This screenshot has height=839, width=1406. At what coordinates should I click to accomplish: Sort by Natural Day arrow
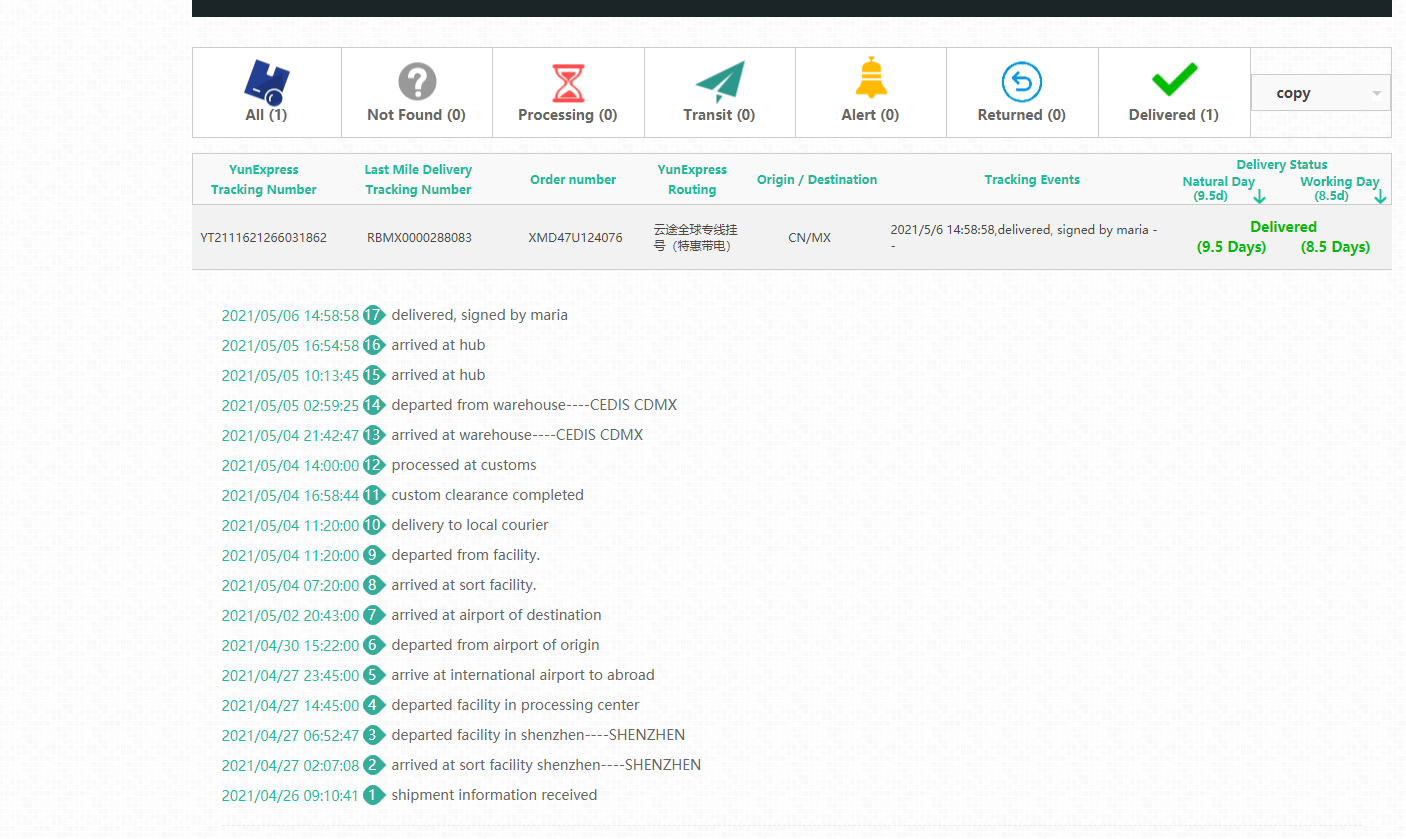[1259, 196]
